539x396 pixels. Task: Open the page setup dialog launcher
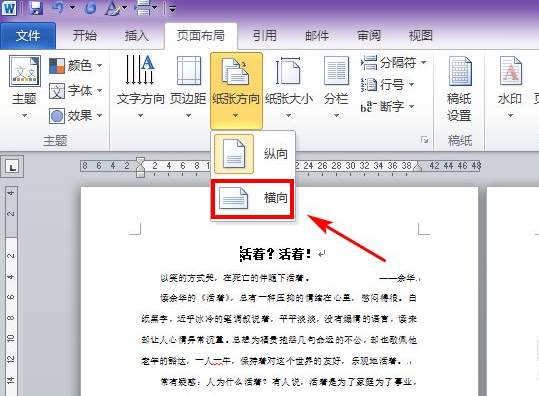coord(425,140)
